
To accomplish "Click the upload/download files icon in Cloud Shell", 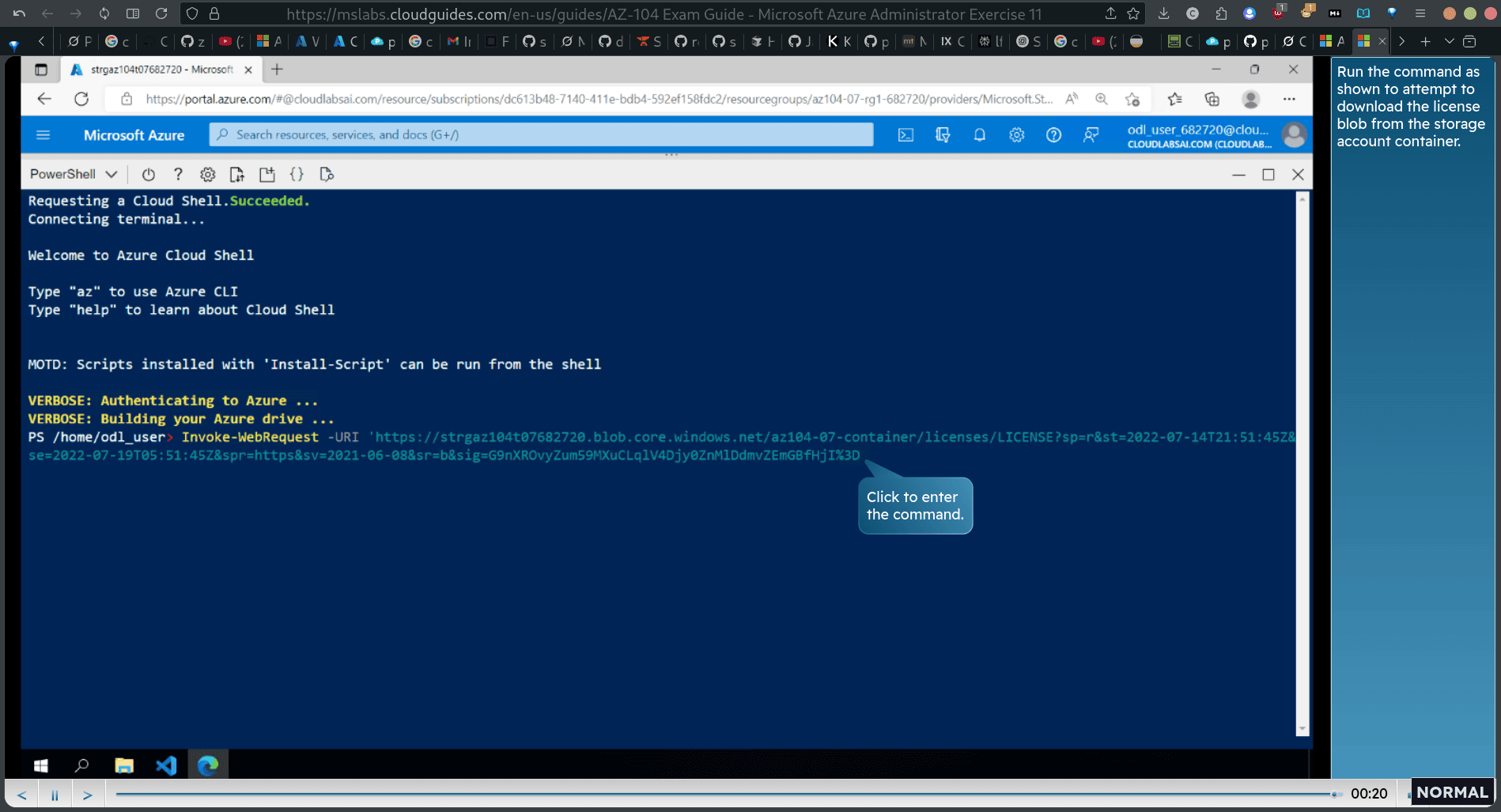I will (x=236, y=175).
